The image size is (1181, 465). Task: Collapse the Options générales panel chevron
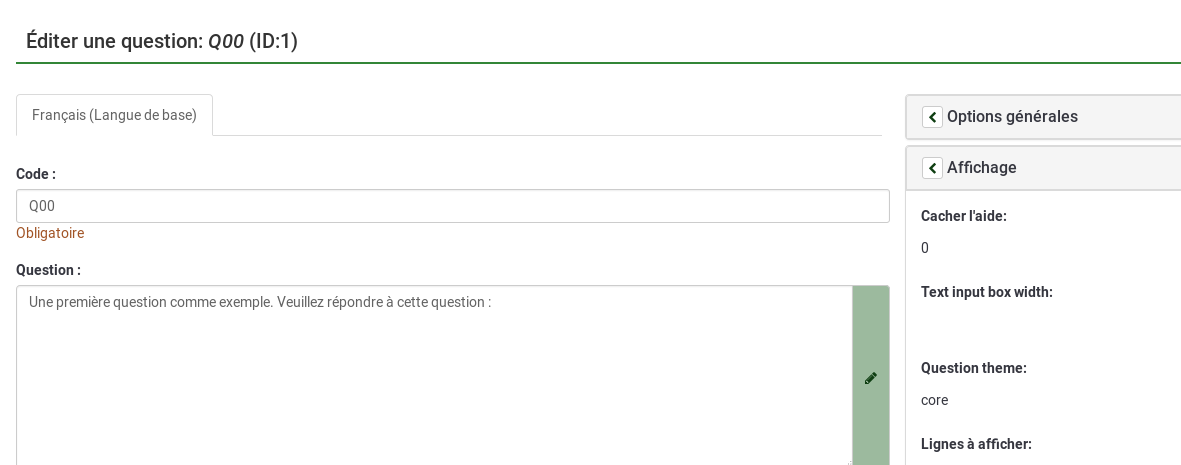point(932,117)
